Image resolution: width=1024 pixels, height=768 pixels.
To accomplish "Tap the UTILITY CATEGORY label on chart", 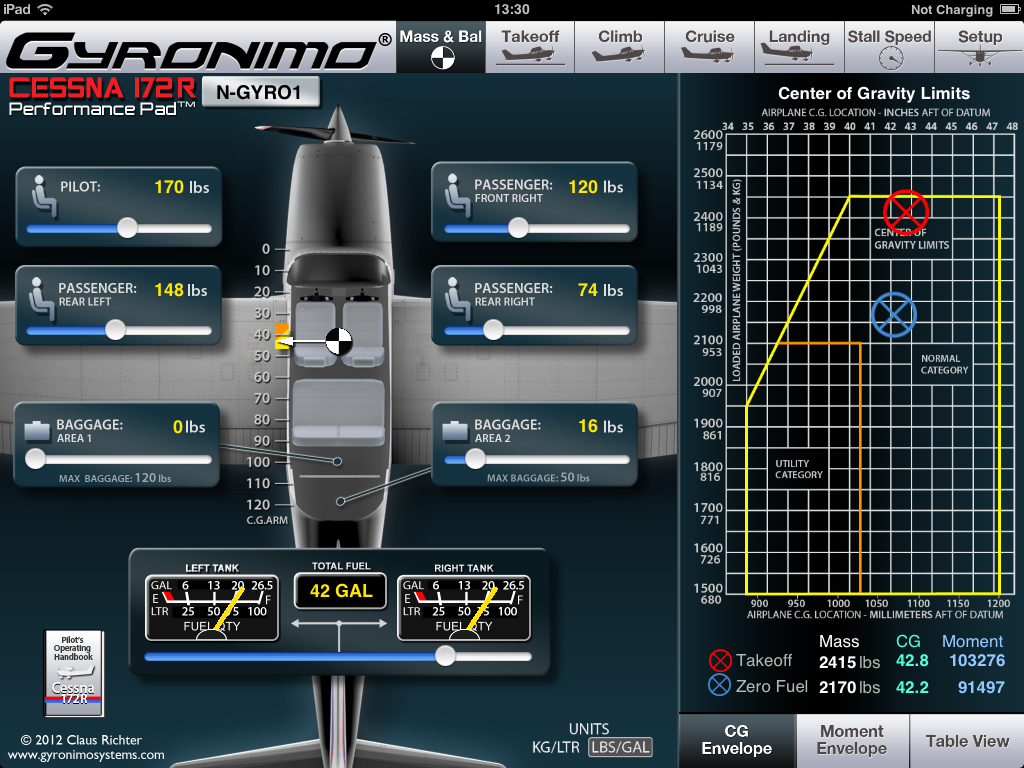I will 799,469.
